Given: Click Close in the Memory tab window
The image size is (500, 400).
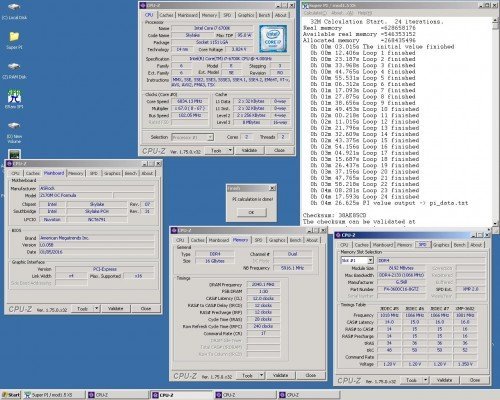Looking at the screenshot, I should coord(311,375).
